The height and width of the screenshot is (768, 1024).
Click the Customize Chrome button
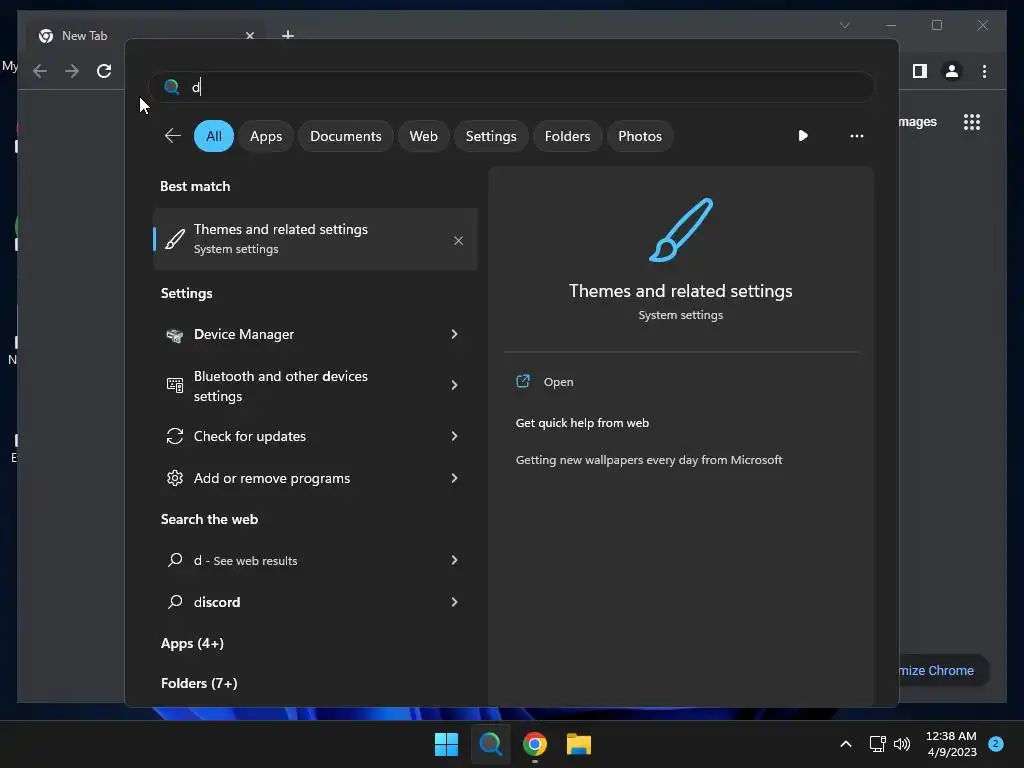click(944, 671)
